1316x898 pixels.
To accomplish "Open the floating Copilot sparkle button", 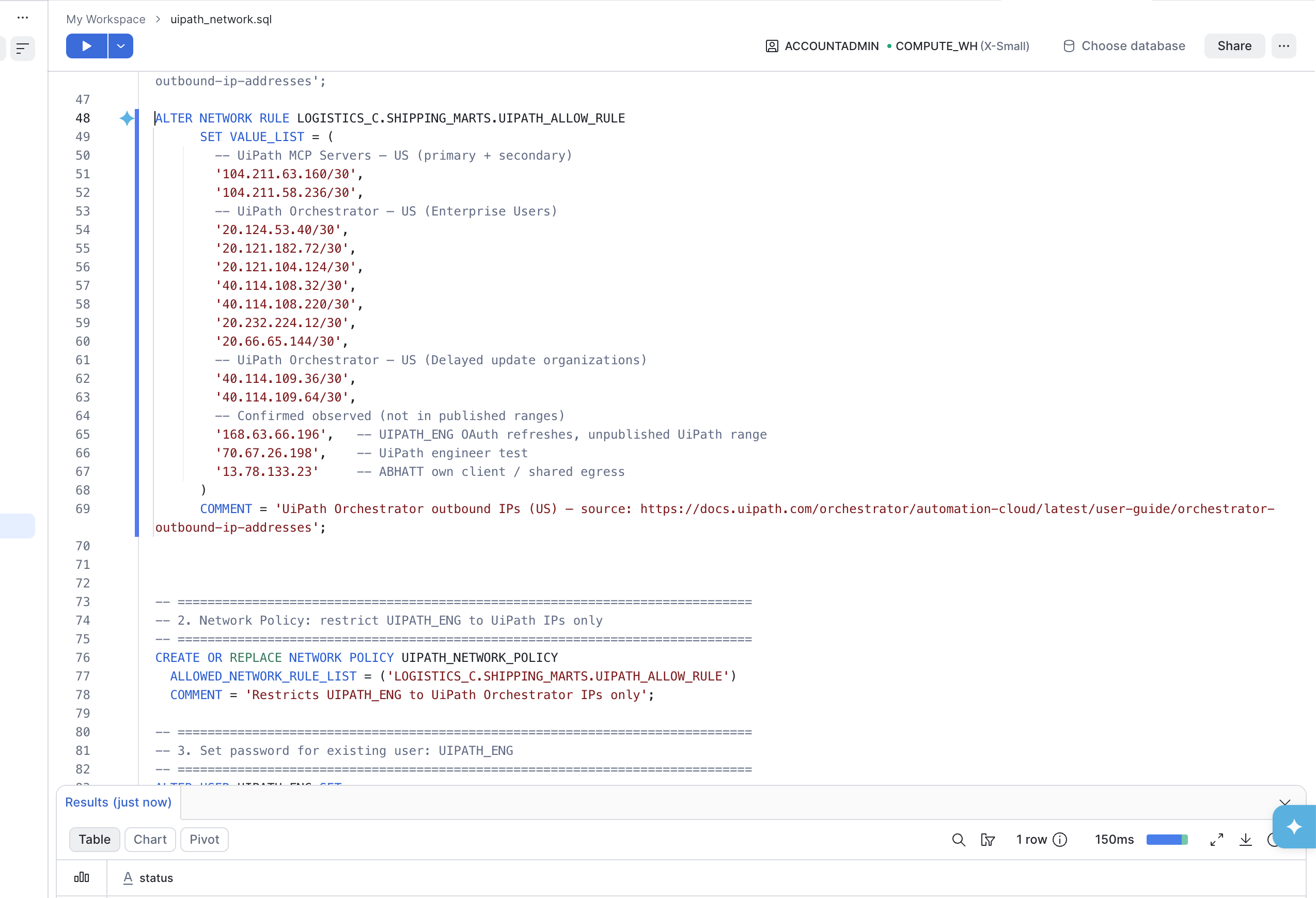I will [x=1294, y=827].
